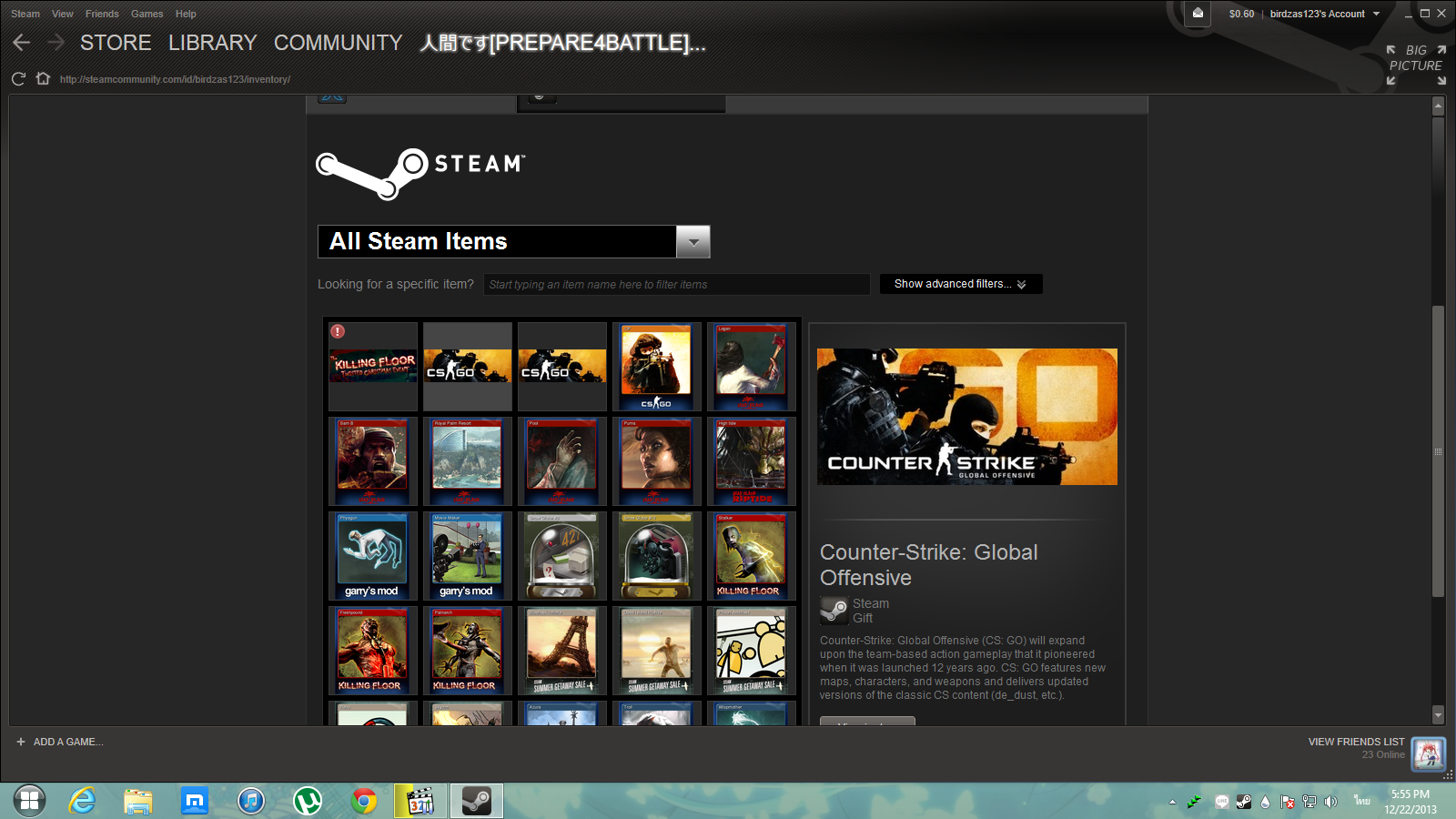
Task: Select the Royal Palm Resort trading card
Action: [468, 461]
